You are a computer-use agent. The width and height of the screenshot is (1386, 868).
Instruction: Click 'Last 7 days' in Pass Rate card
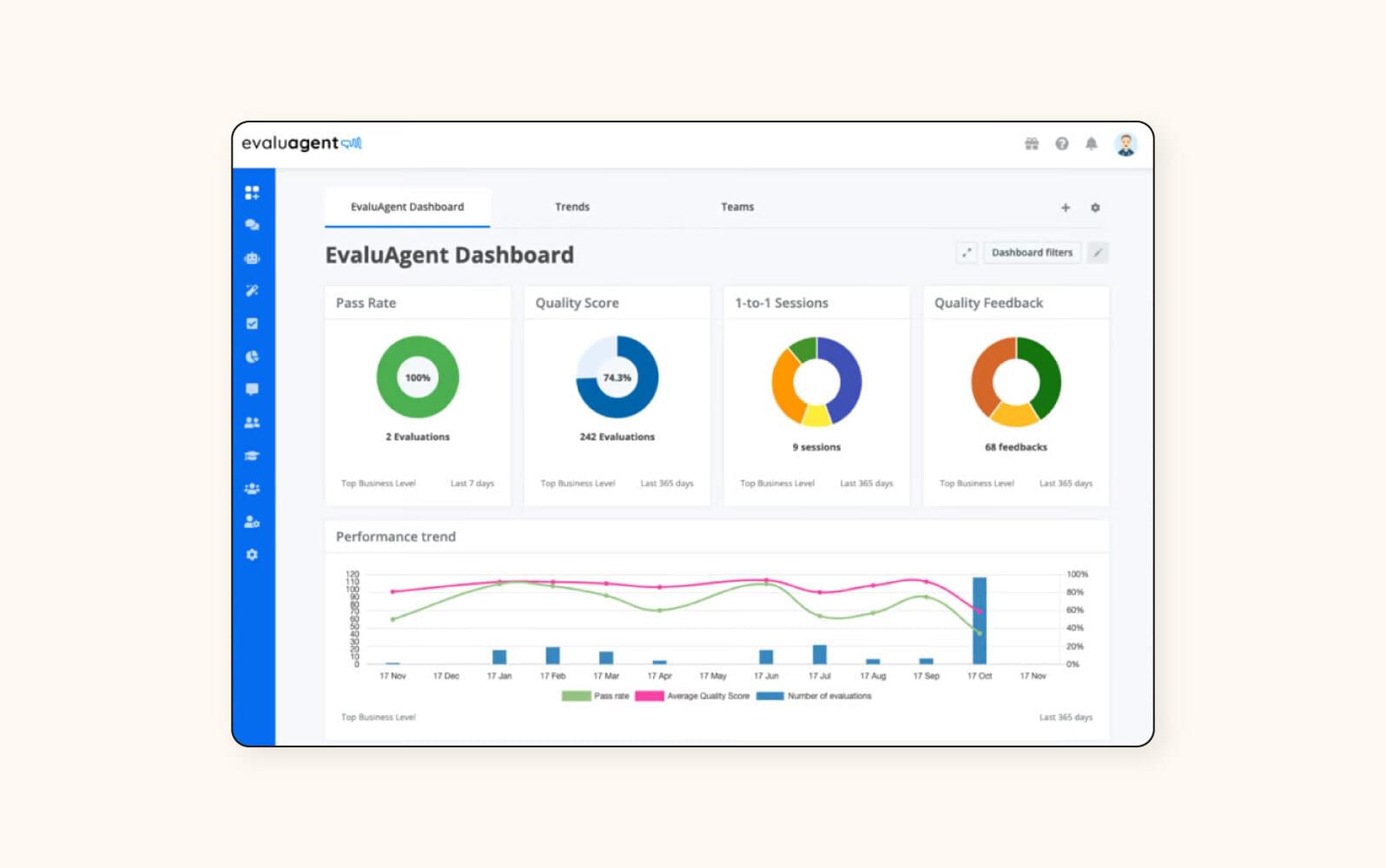(x=472, y=483)
